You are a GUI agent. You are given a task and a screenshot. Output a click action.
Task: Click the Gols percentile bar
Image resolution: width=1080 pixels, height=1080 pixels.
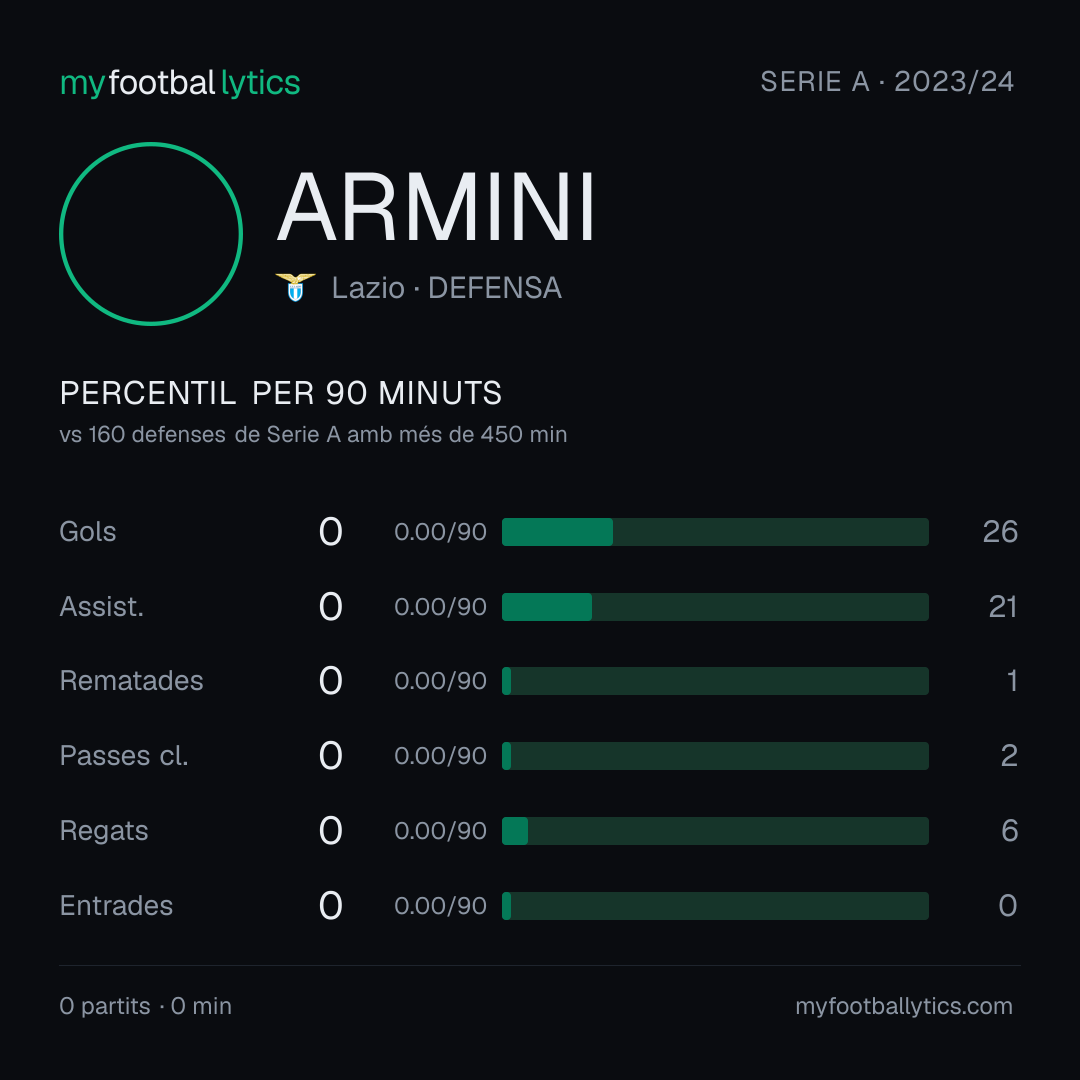[715, 532]
